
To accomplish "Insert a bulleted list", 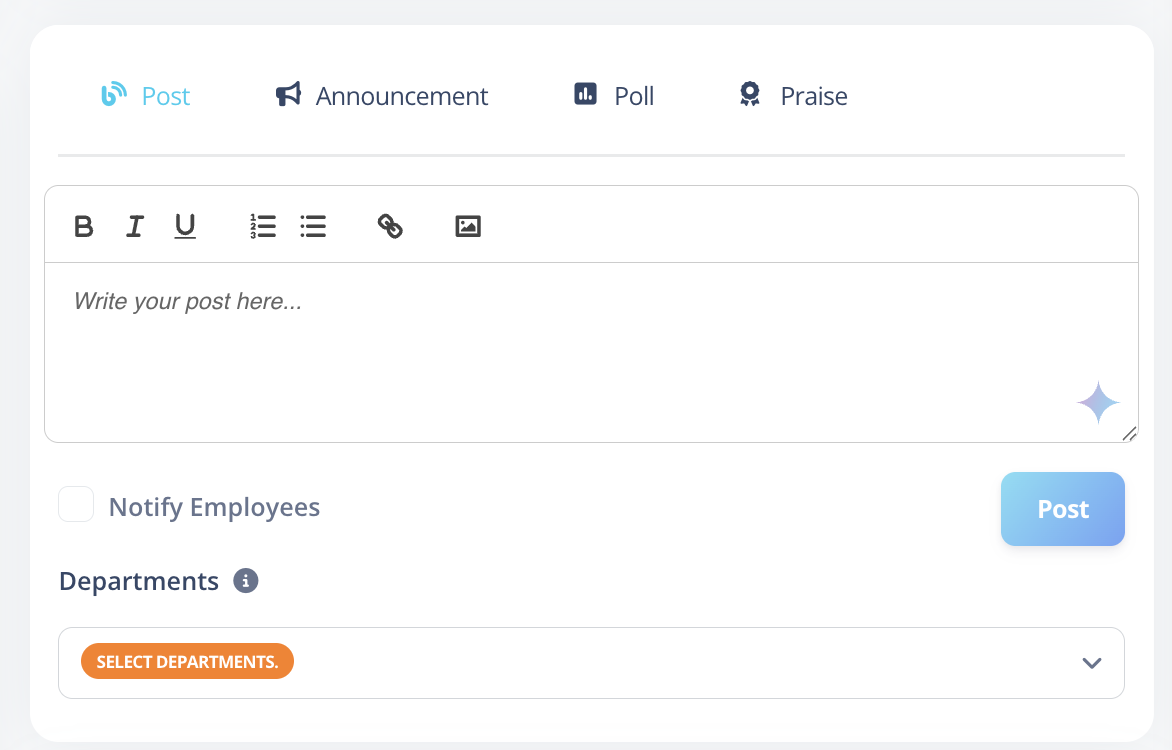I will (x=313, y=226).
